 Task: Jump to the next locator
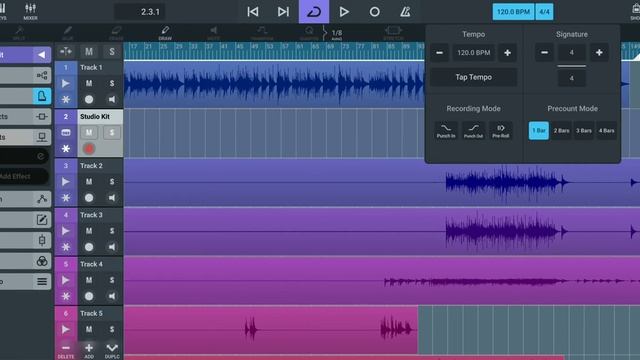[283, 12]
